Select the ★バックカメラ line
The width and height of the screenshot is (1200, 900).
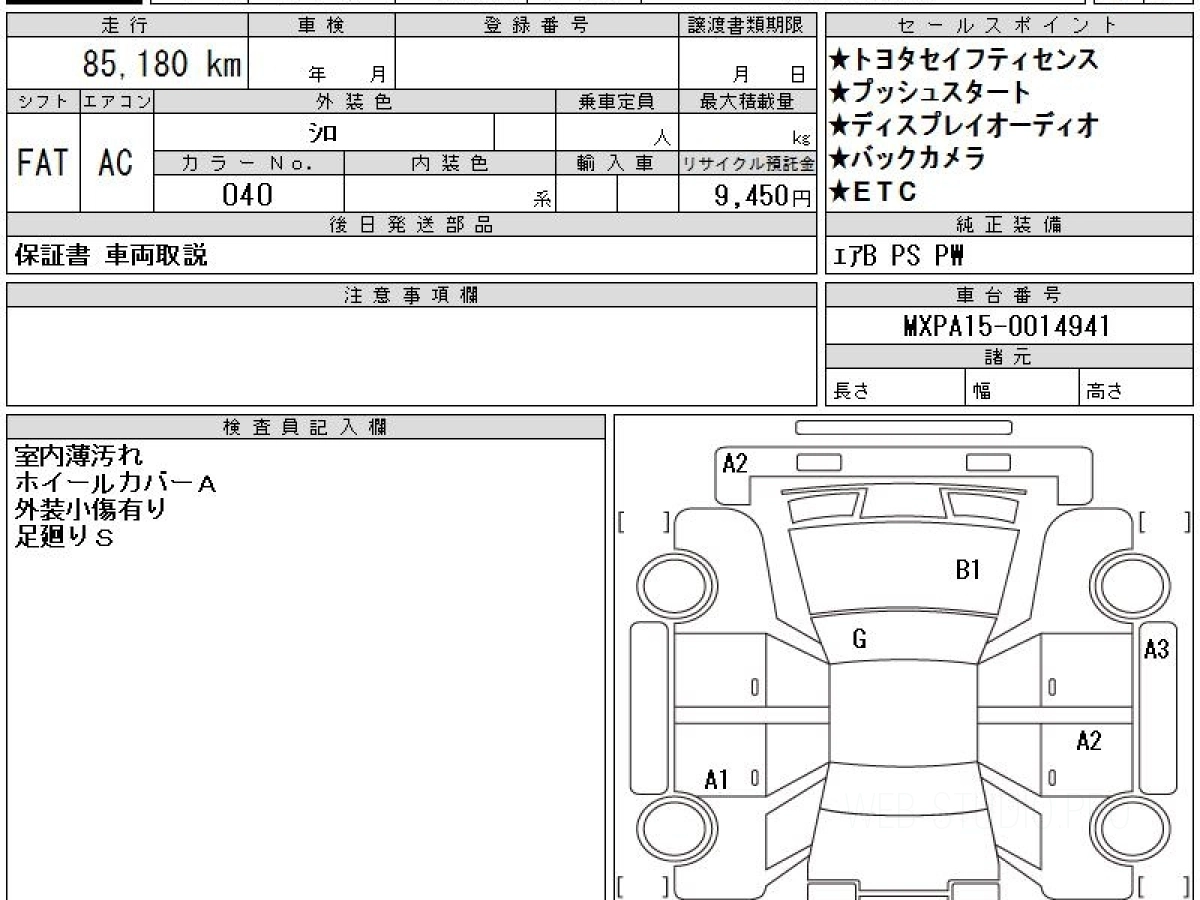coord(908,158)
